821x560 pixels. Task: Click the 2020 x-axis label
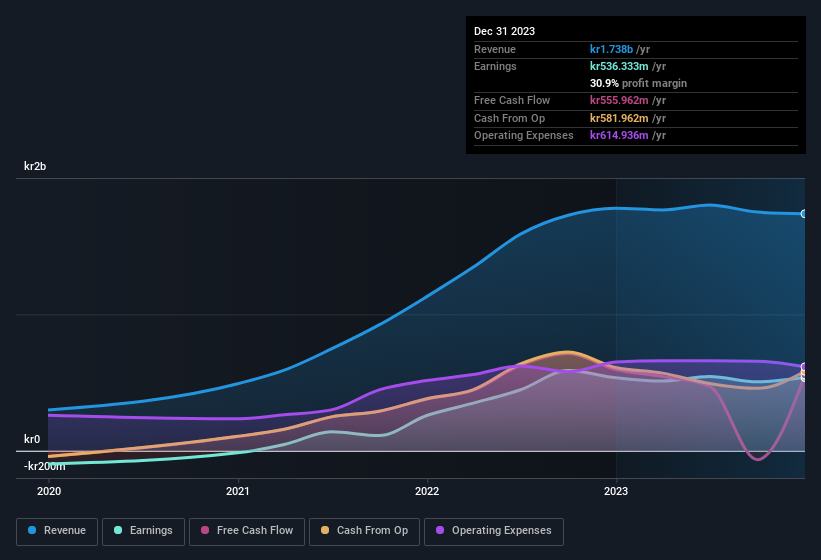[x=49, y=491]
